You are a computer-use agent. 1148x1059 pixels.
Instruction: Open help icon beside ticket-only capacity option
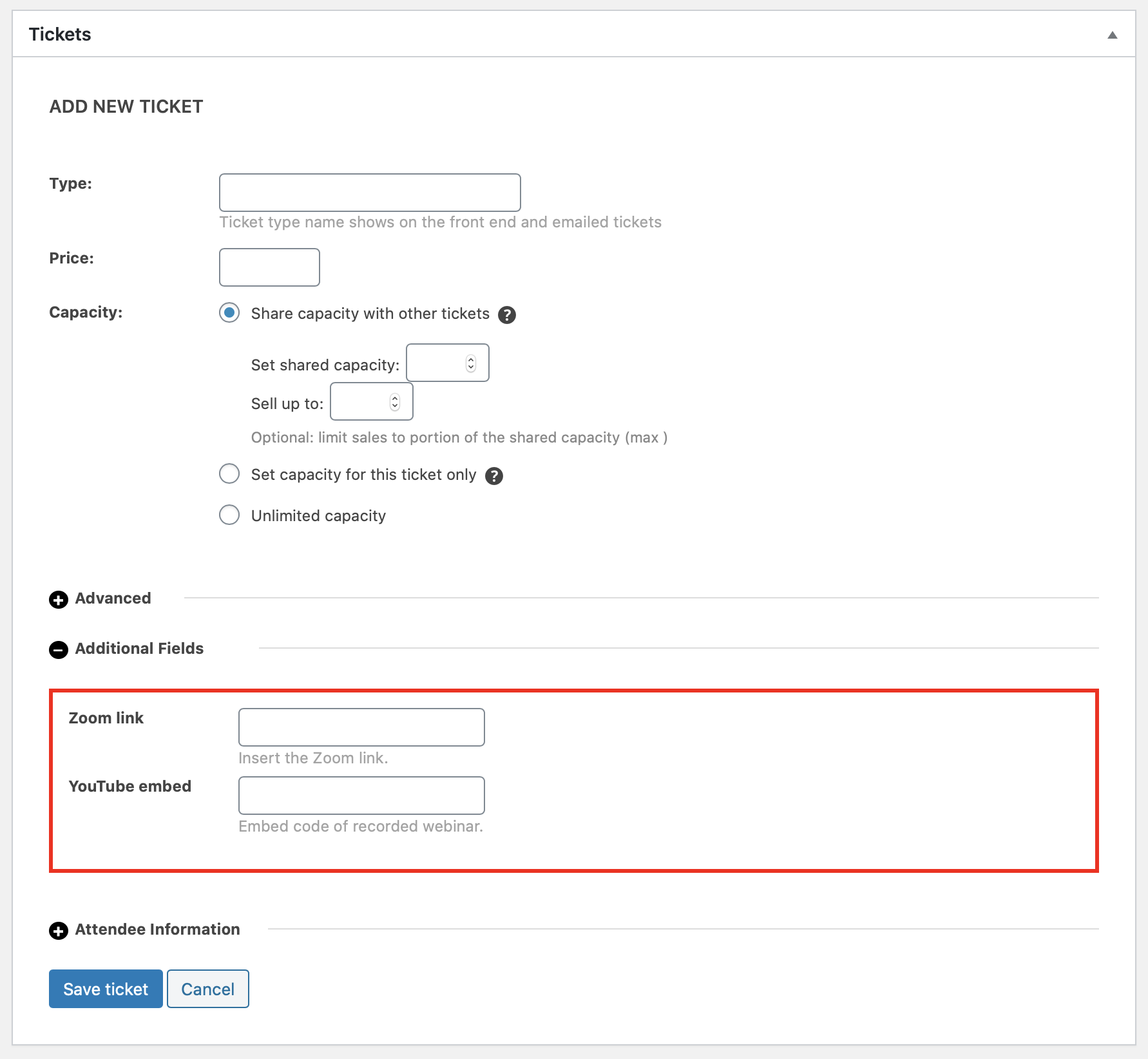click(x=494, y=476)
